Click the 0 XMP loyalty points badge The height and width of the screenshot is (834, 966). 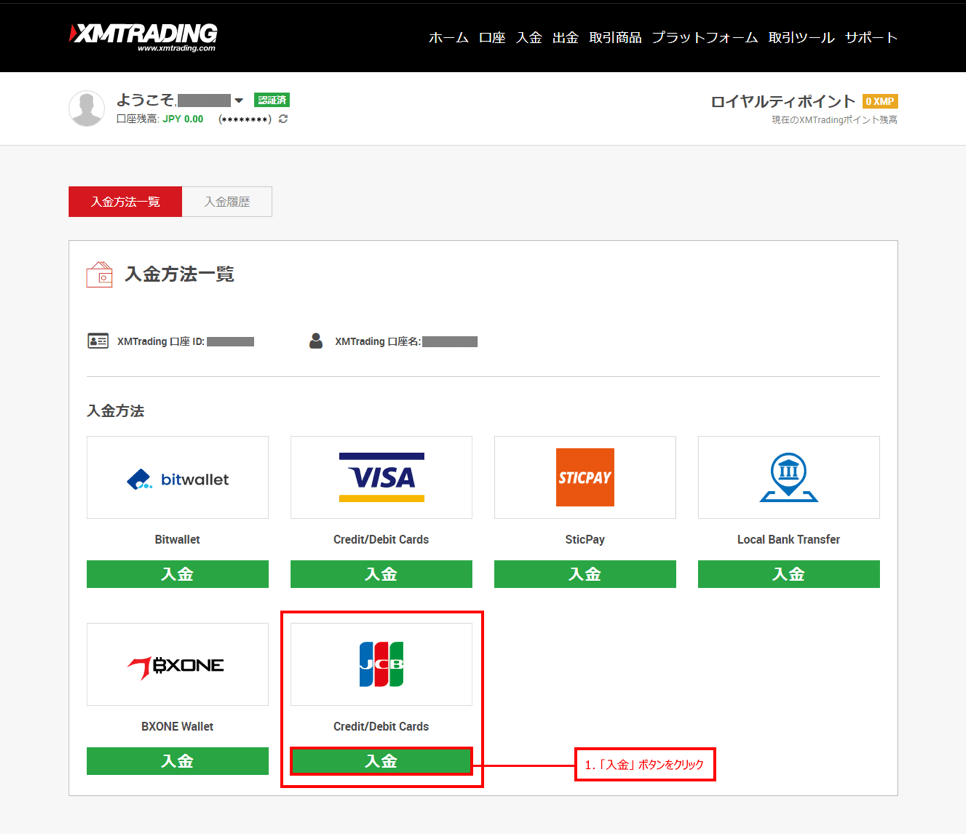pos(880,101)
